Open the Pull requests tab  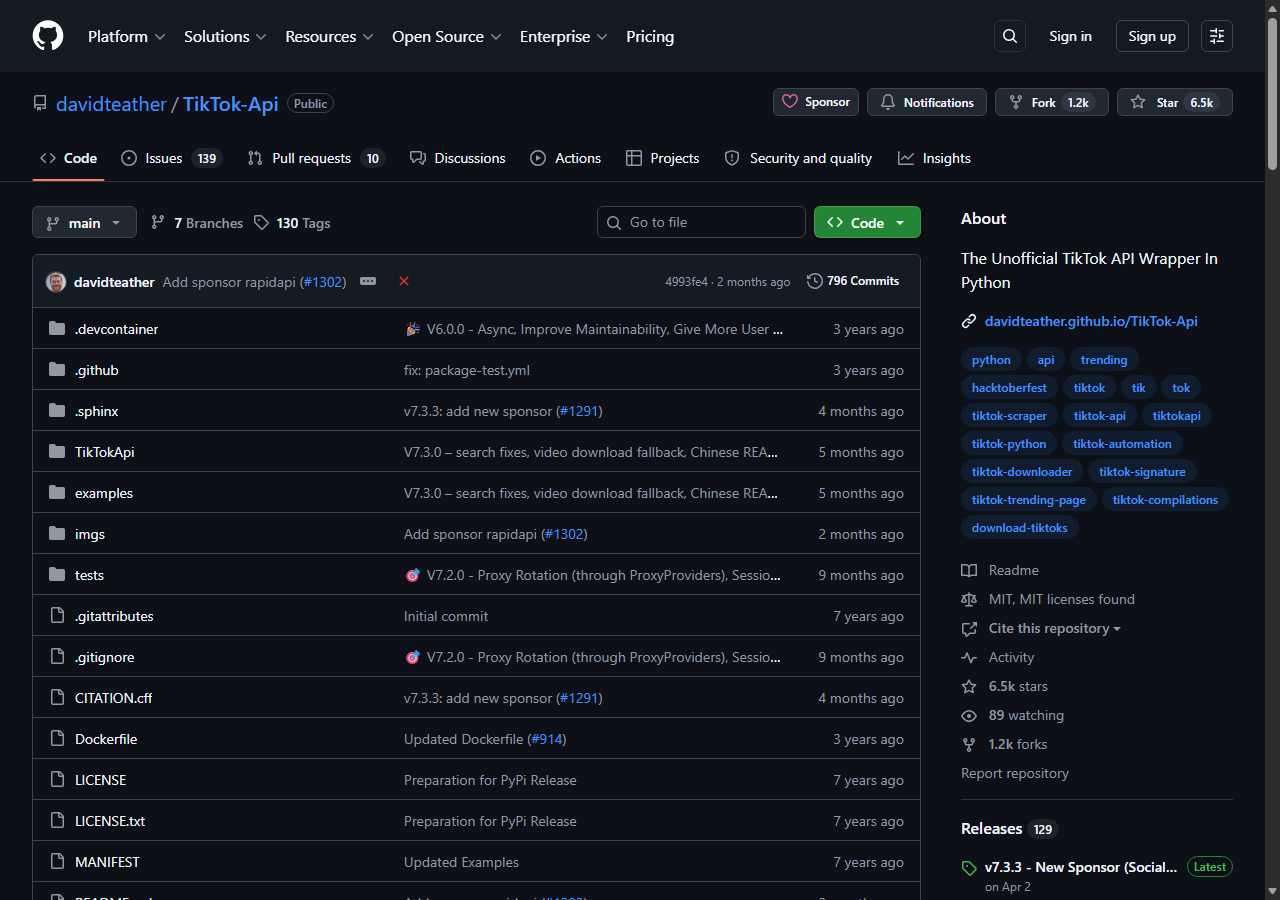[315, 158]
